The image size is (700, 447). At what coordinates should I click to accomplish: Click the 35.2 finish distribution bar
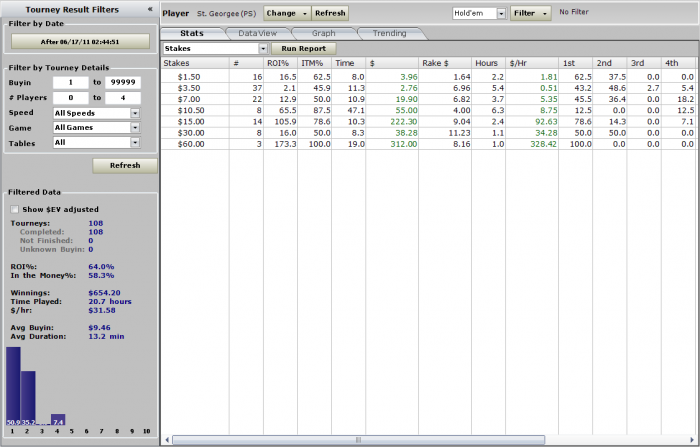(x=28, y=398)
